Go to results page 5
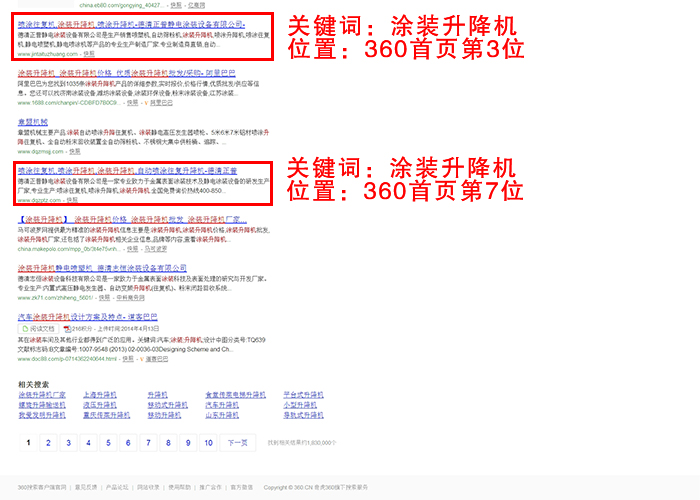This screenshot has width=700, height=500. [x=108, y=443]
